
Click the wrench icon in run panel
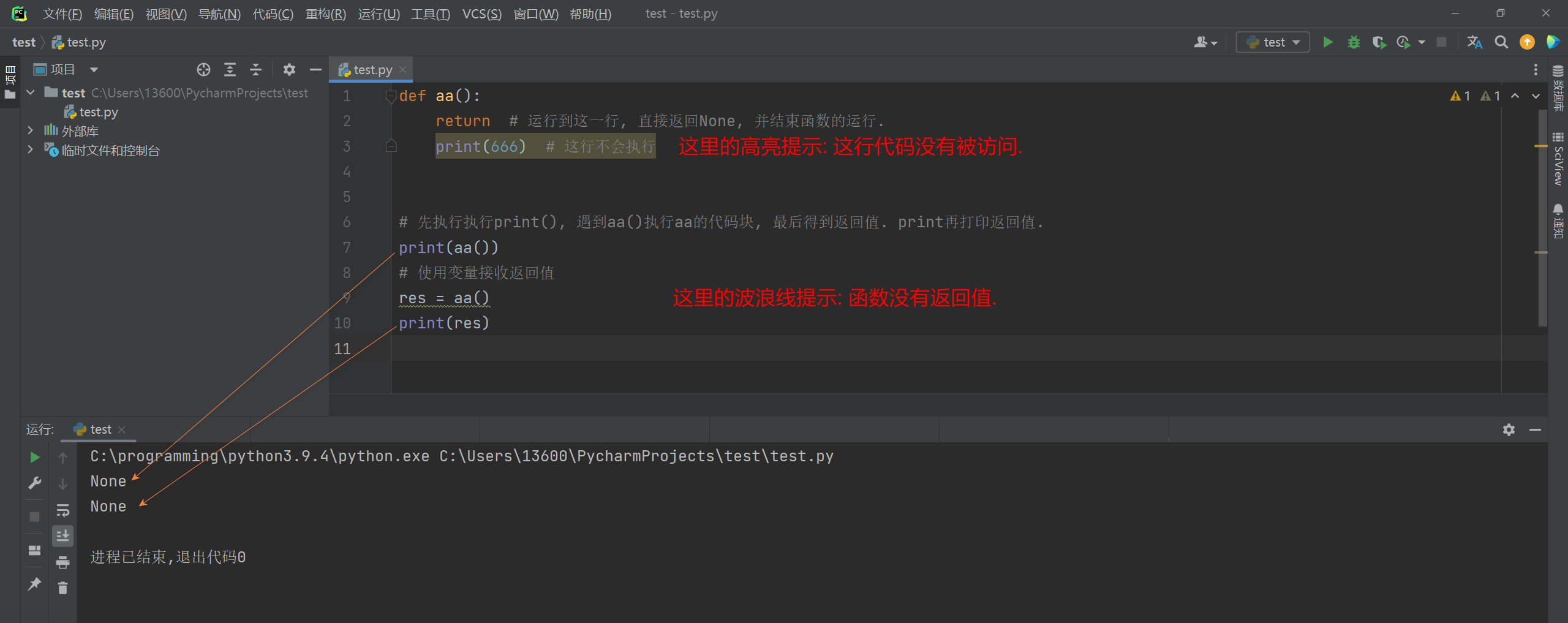click(x=35, y=483)
